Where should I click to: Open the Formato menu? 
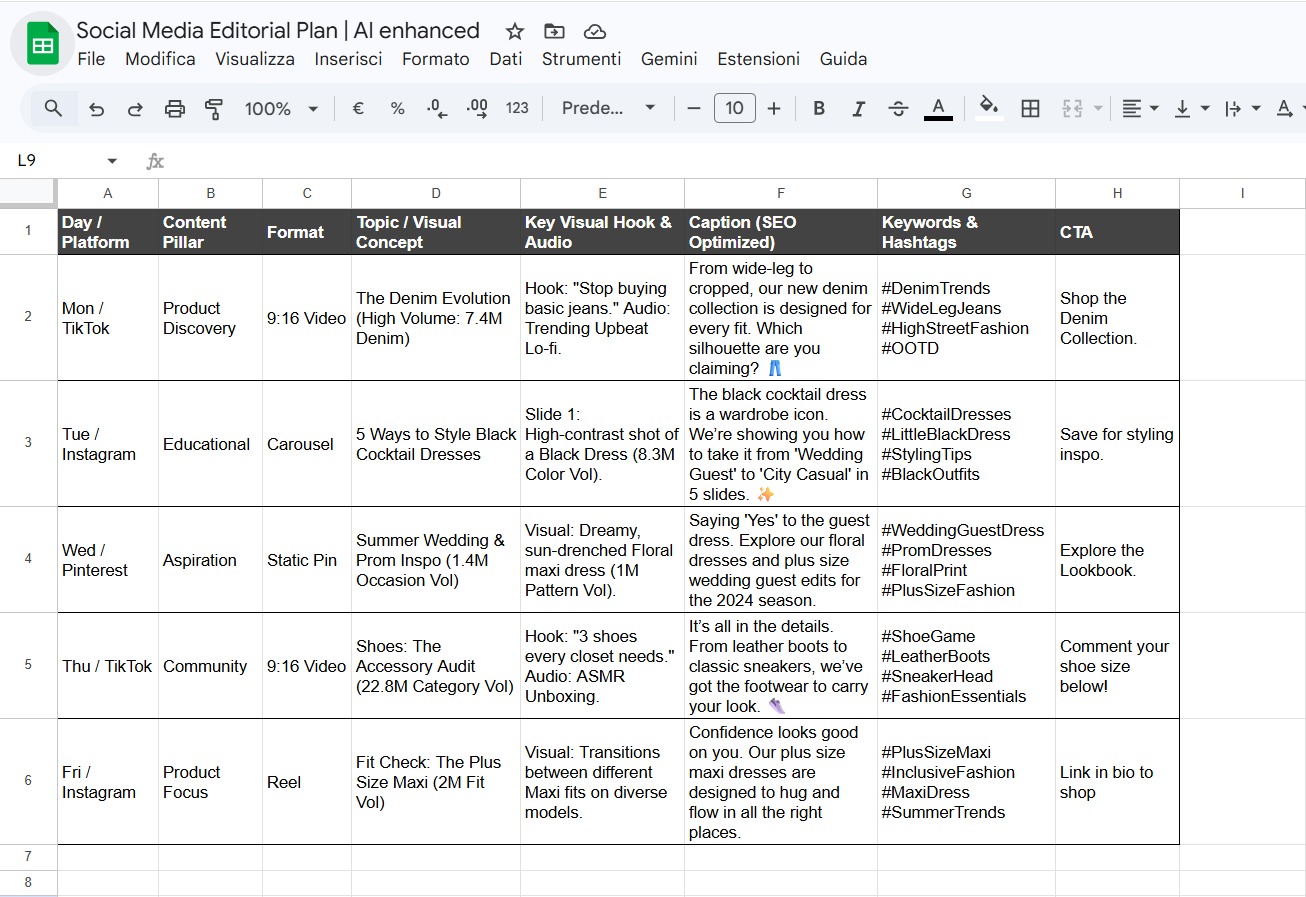436,59
